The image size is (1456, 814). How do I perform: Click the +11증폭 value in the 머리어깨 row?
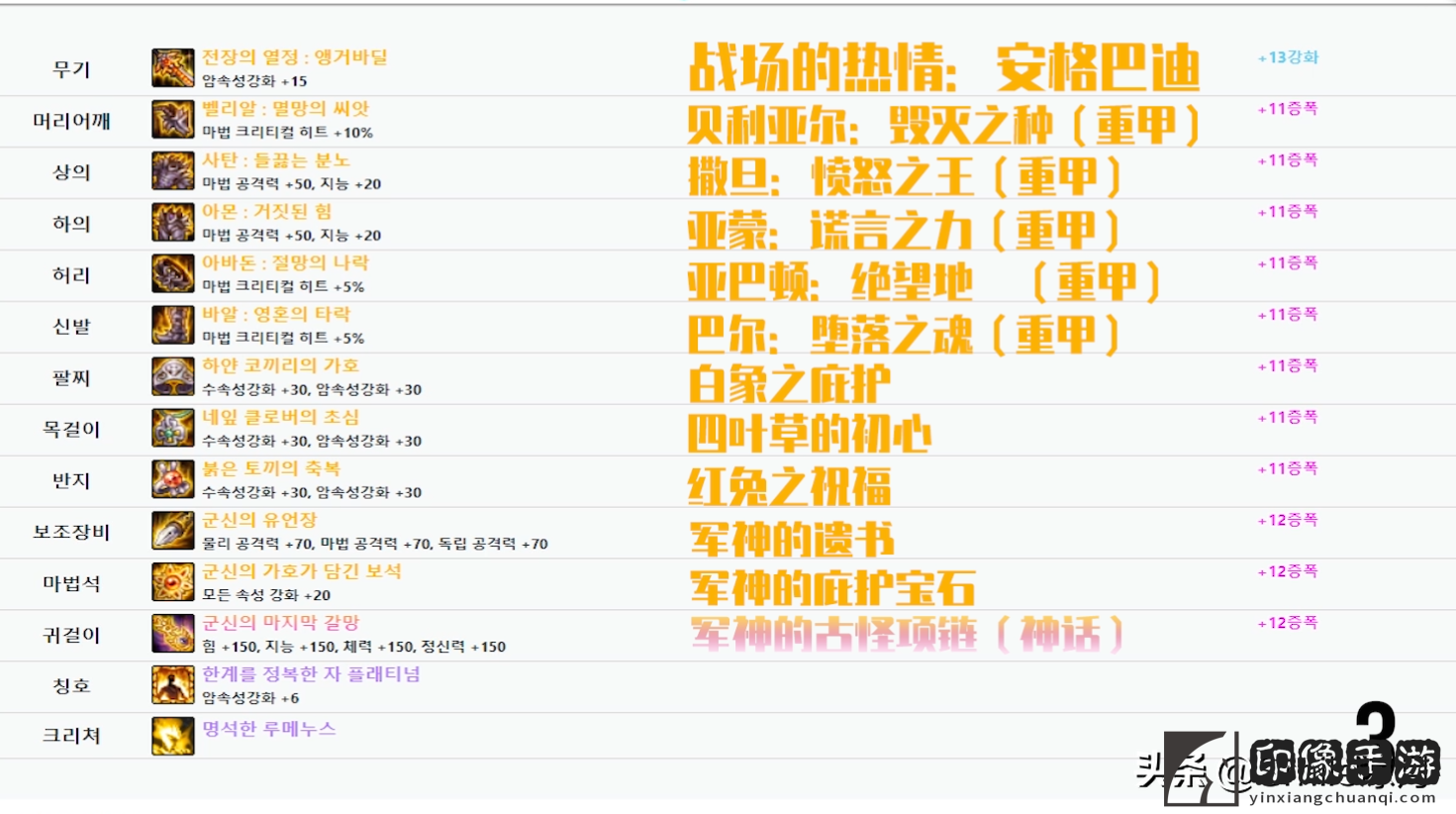[x=1288, y=109]
